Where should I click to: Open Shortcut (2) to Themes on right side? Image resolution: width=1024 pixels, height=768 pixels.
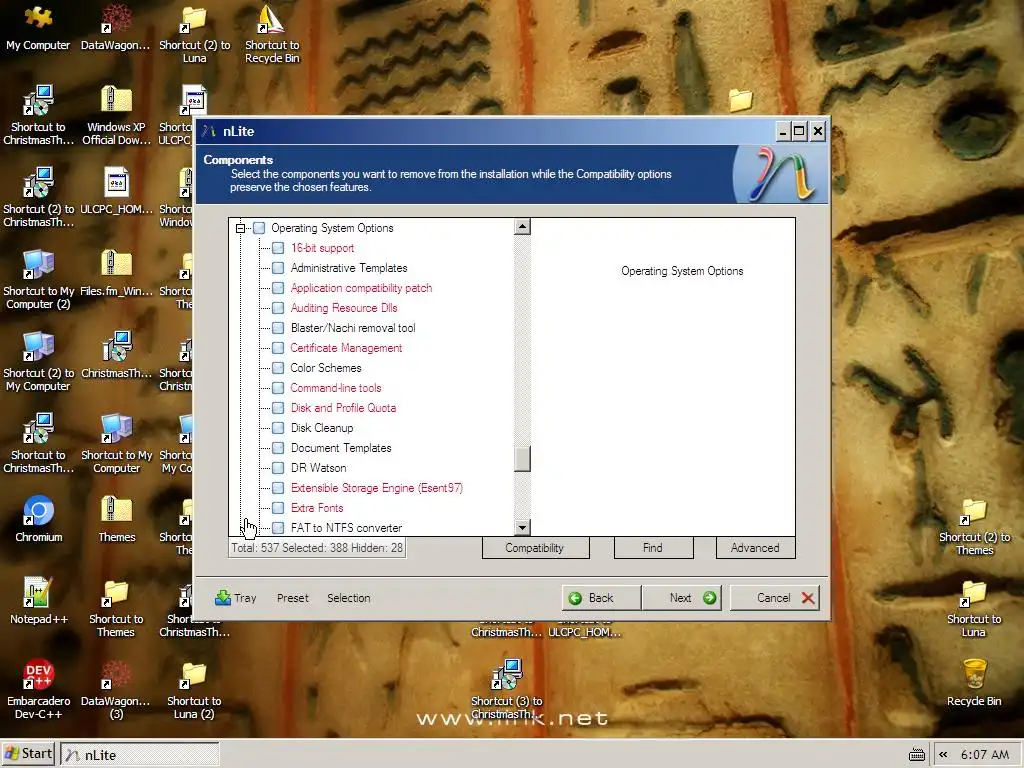974,526
